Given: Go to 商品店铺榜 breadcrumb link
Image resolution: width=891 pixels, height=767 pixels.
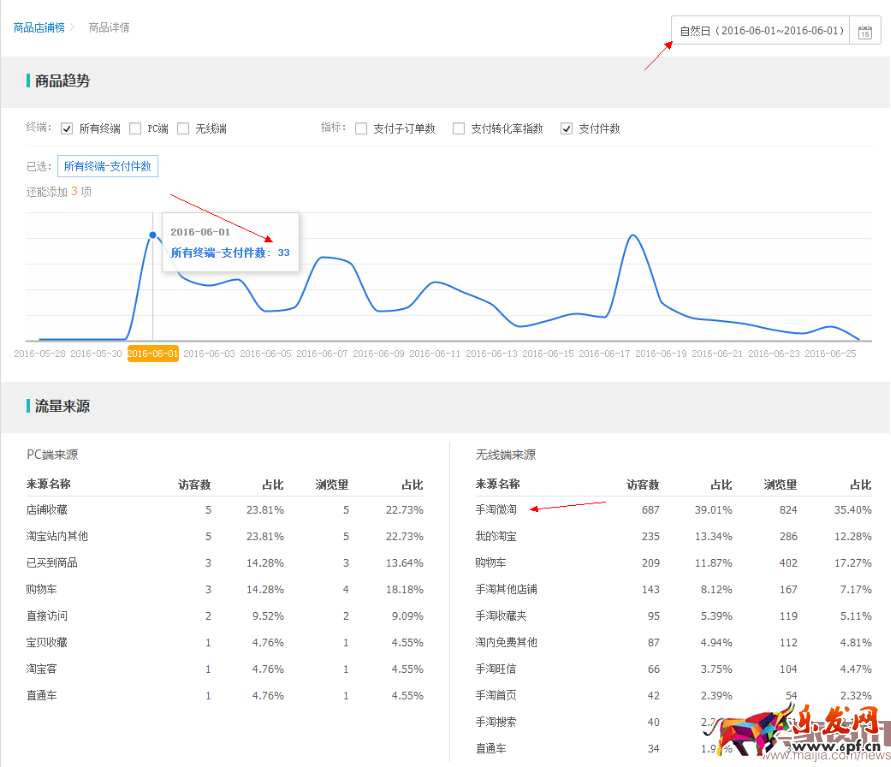Looking at the screenshot, I should click(39, 27).
